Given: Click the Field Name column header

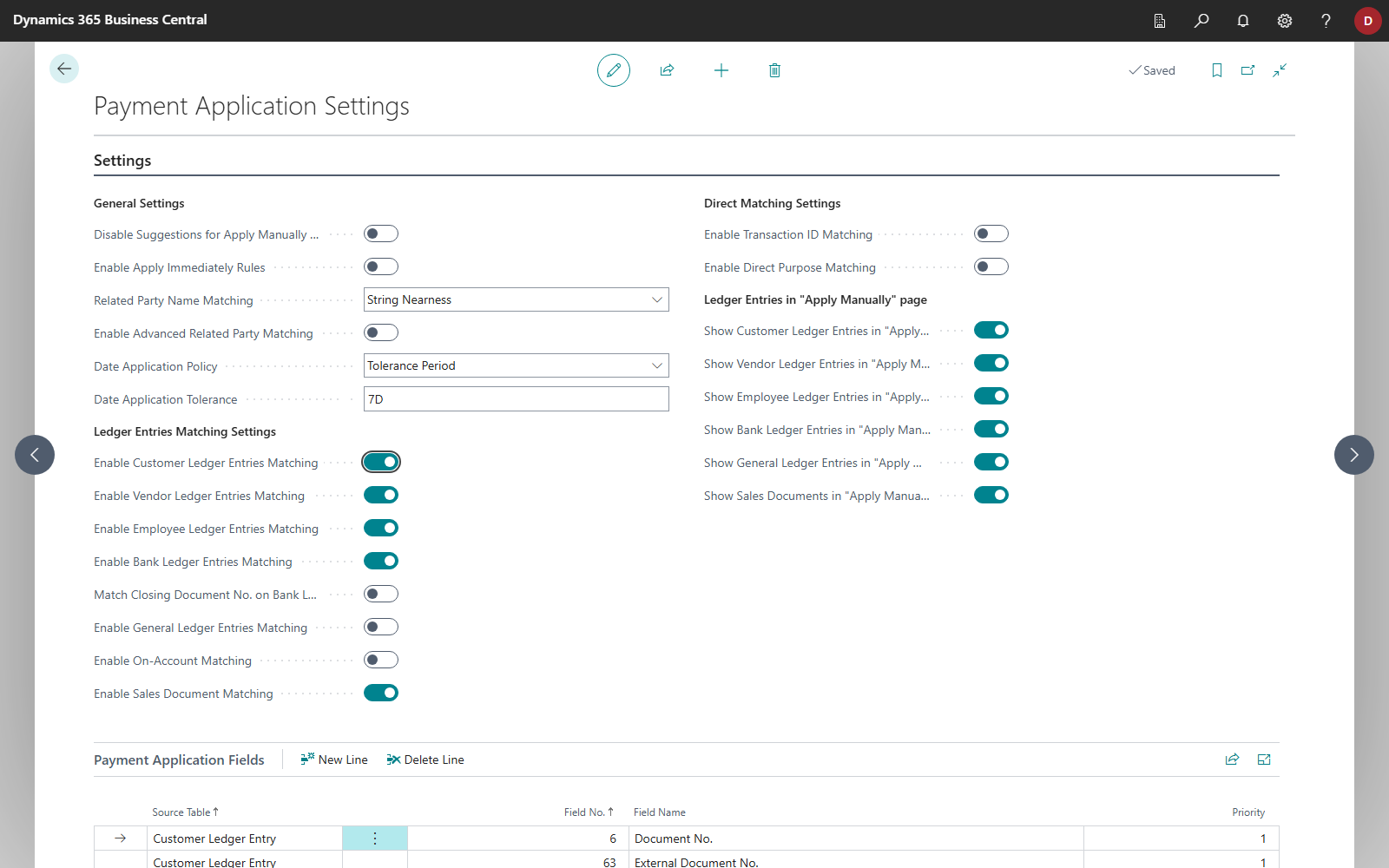Looking at the screenshot, I should tap(660, 812).
